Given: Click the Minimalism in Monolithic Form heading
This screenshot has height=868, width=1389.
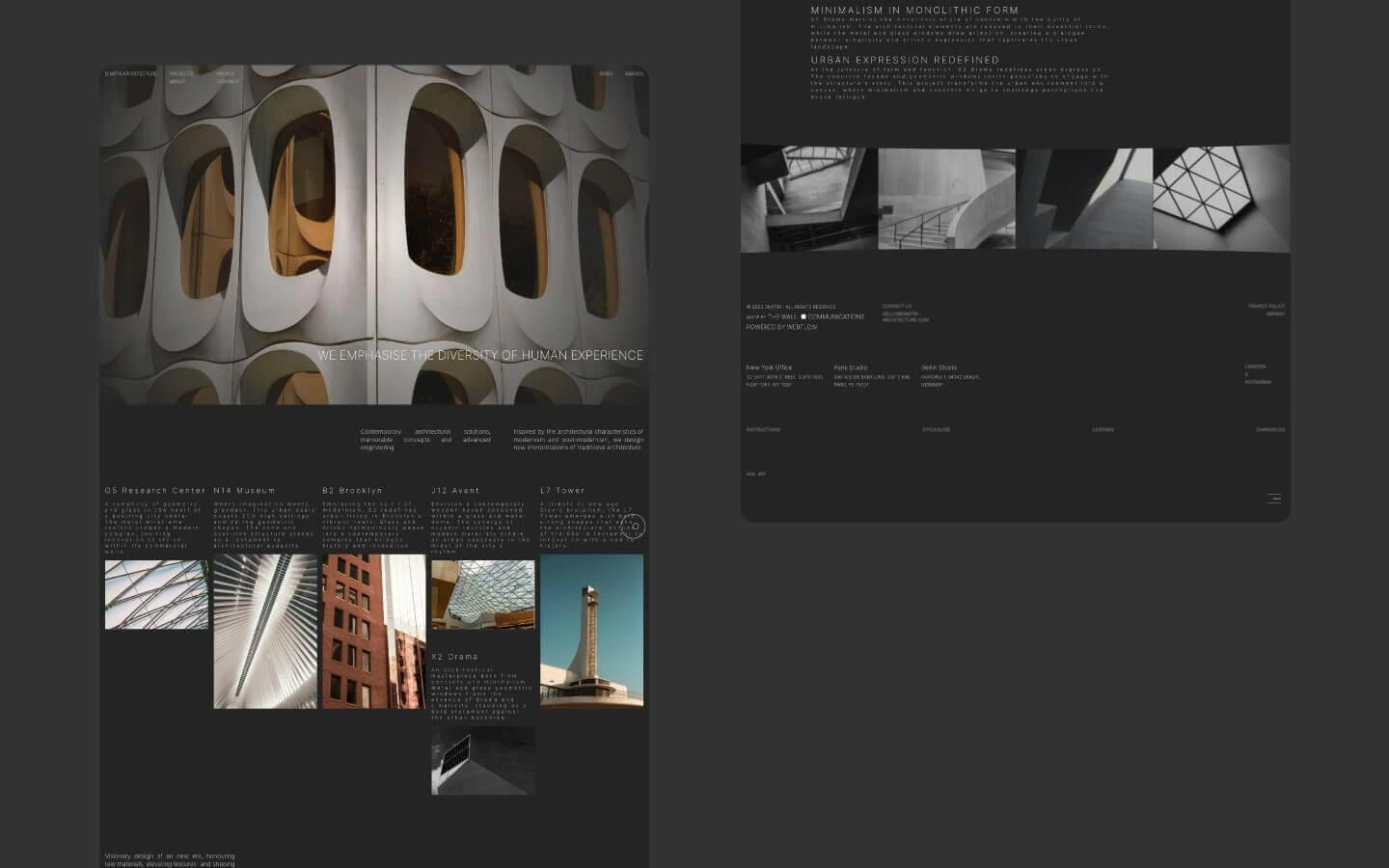Looking at the screenshot, I should click(x=914, y=11).
